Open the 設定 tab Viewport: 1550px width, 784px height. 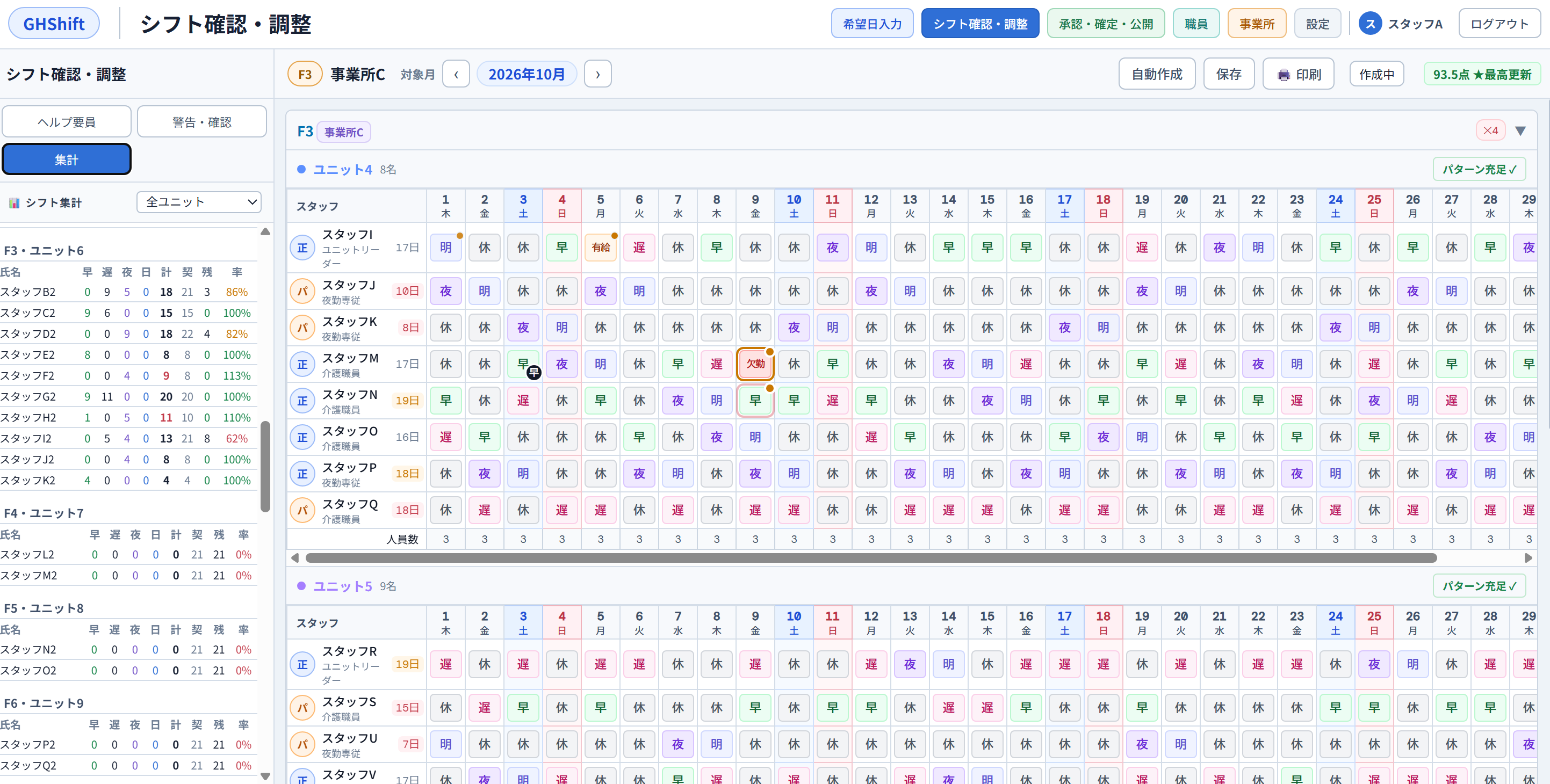[1317, 24]
